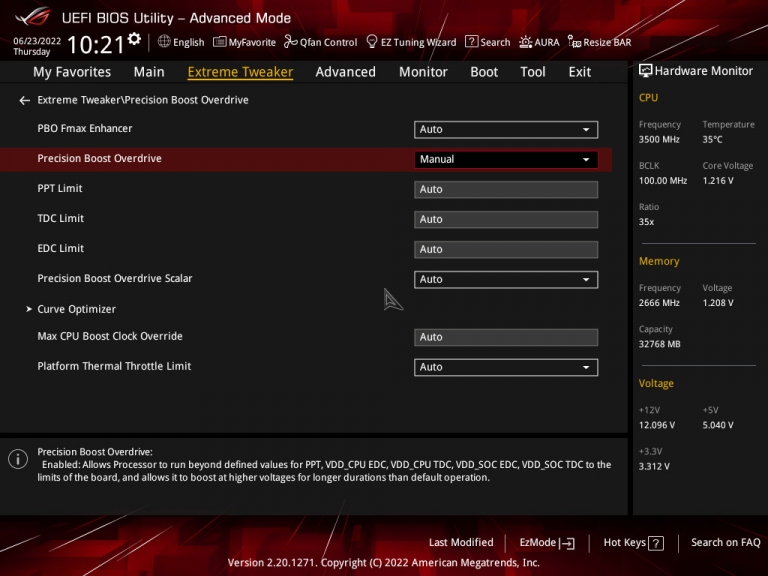Screen dimensions: 768x576
Task: Go to the Exit tab
Action: click(x=579, y=72)
